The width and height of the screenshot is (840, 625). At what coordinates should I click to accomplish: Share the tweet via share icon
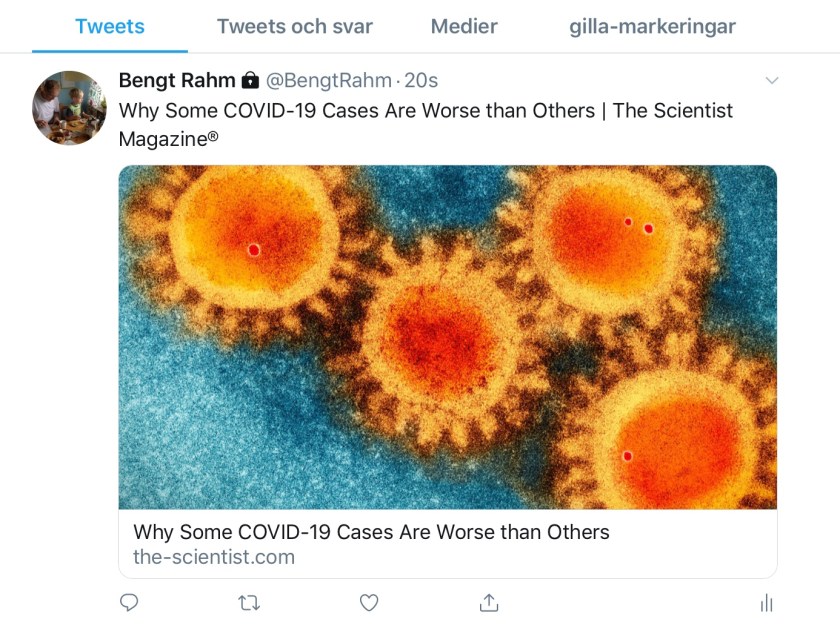point(489,602)
